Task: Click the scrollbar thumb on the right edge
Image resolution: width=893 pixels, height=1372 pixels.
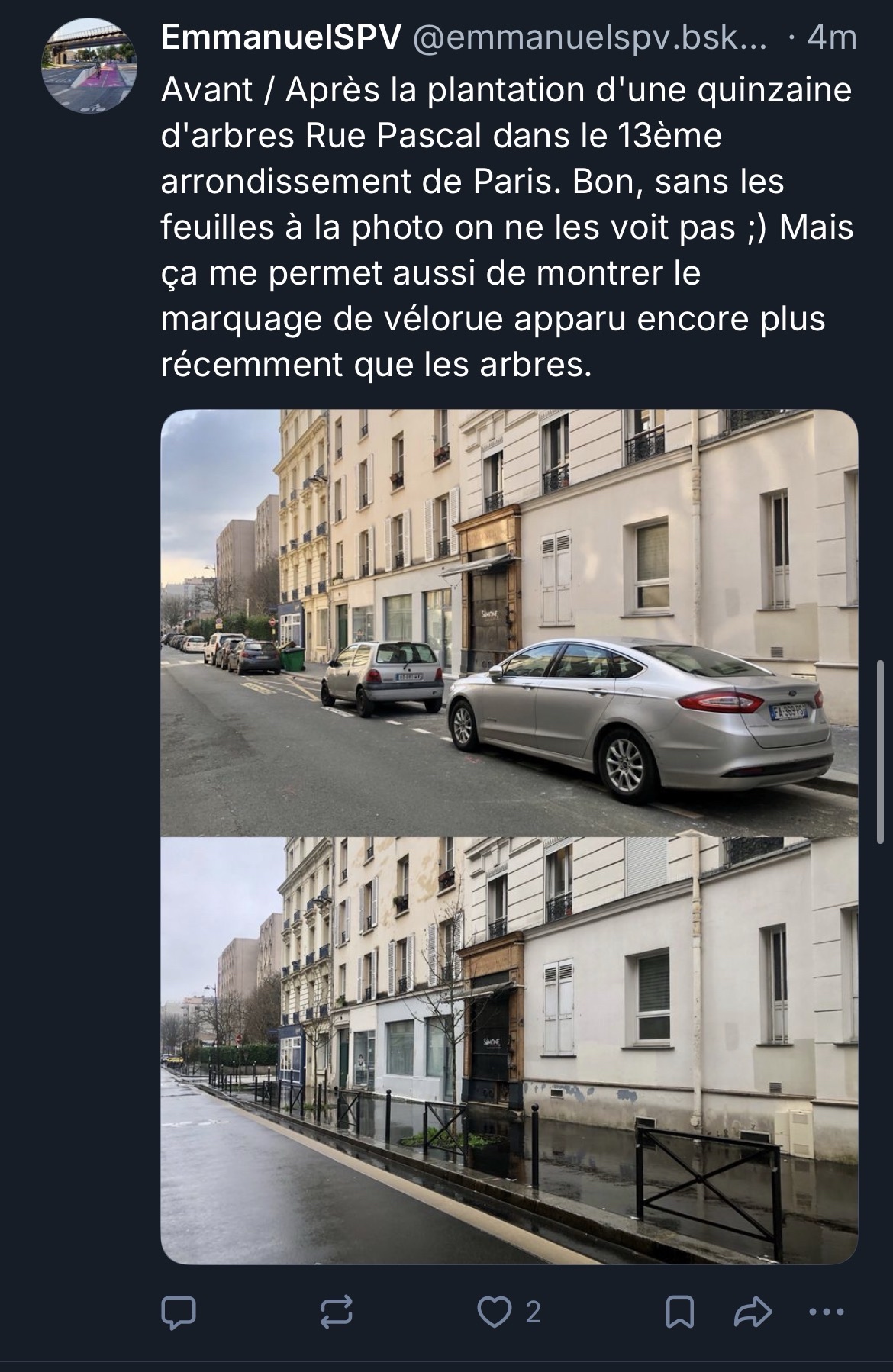Action: click(x=880, y=752)
